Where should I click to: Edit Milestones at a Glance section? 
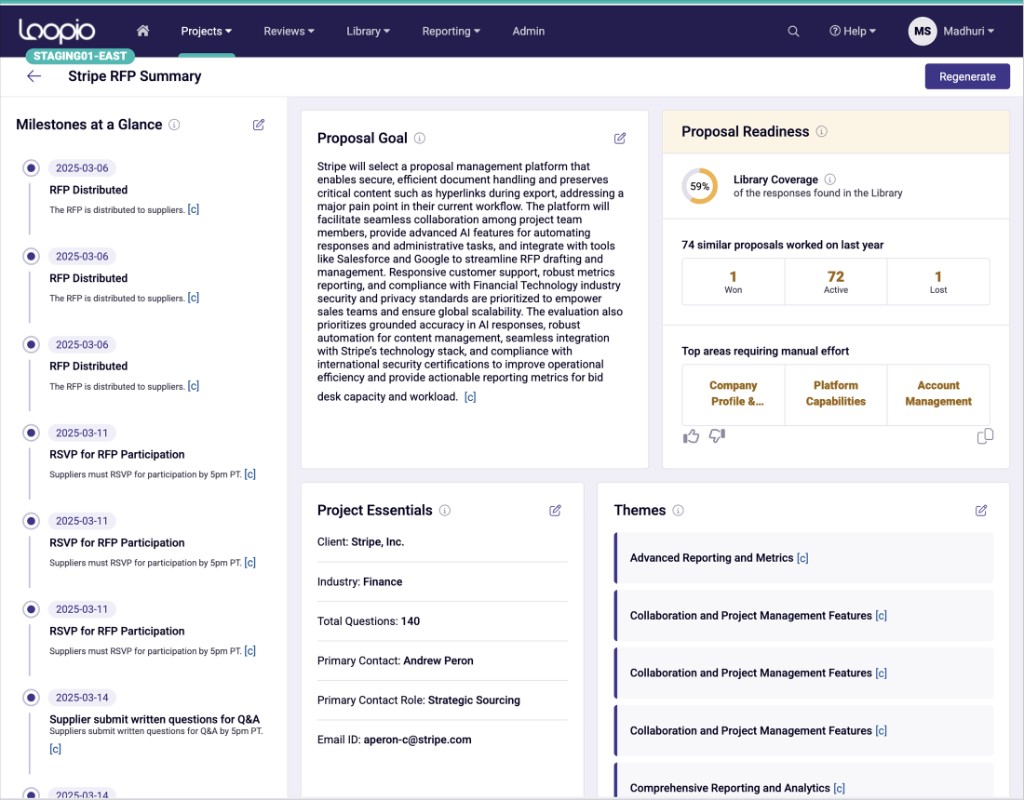(259, 125)
